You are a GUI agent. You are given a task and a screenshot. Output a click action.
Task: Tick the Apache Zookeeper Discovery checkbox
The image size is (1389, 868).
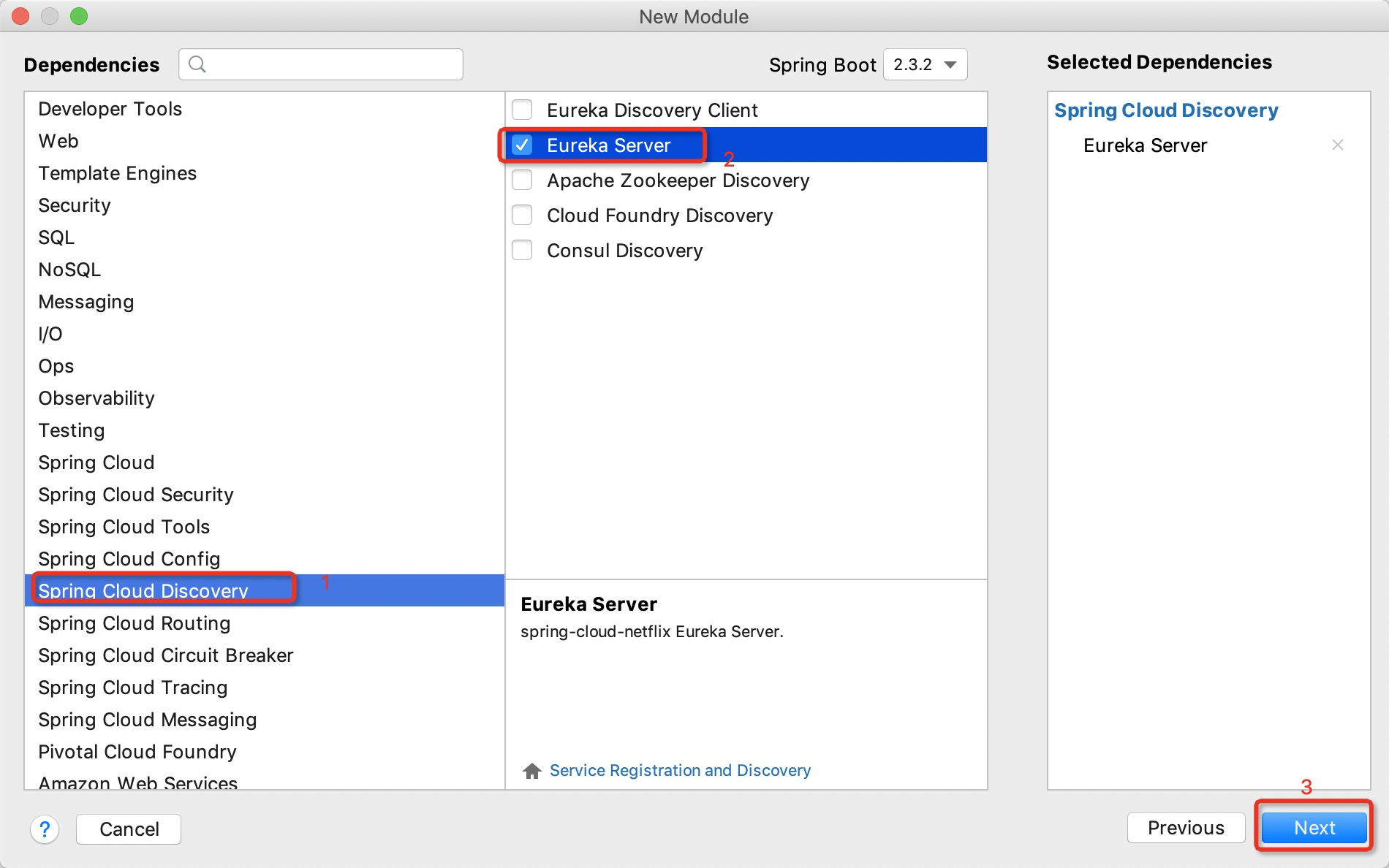click(x=522, y=180)
